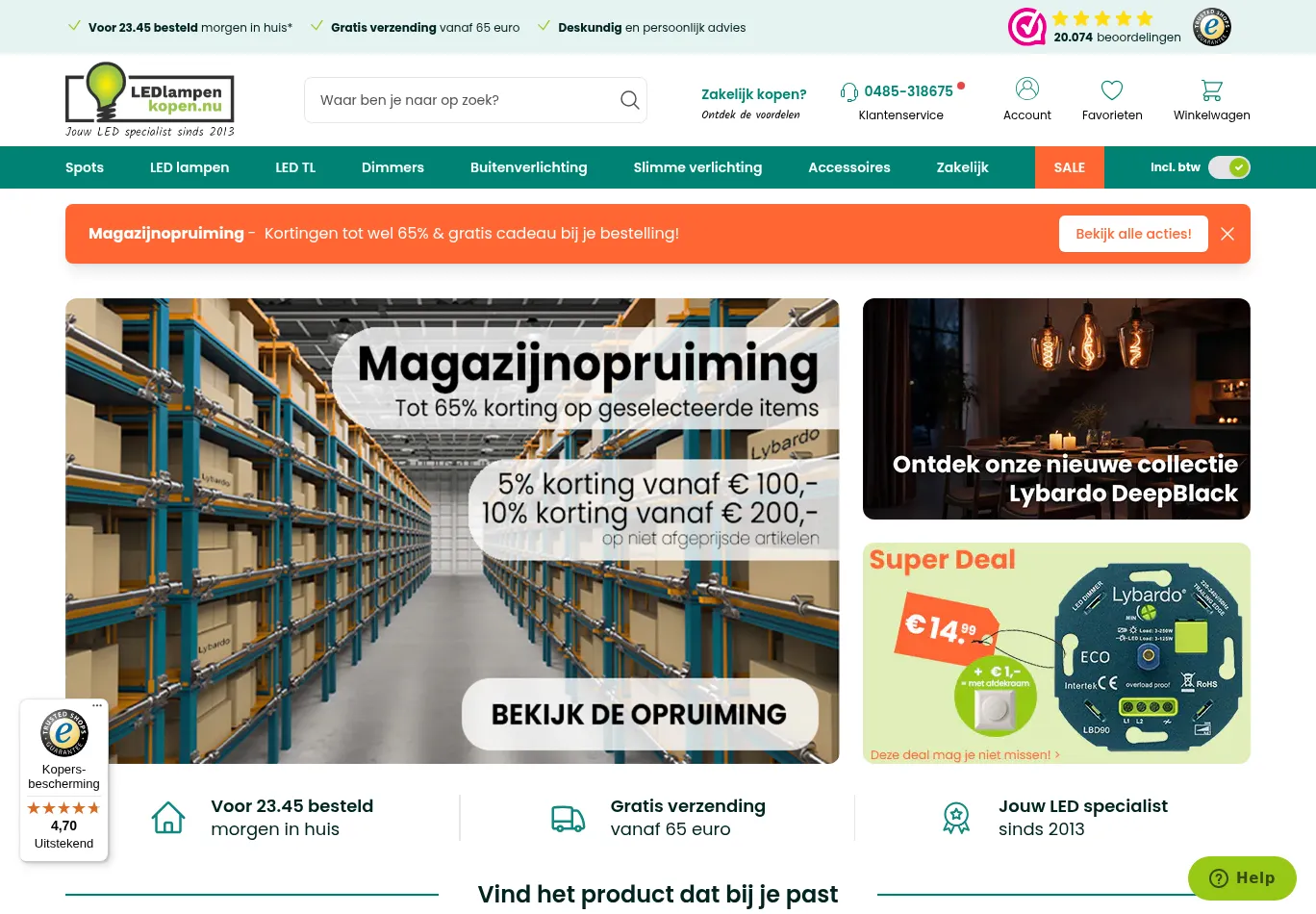Open the Spots menu
The width and height of the screenshot is (1316, 914).
[x=85, y=167]
